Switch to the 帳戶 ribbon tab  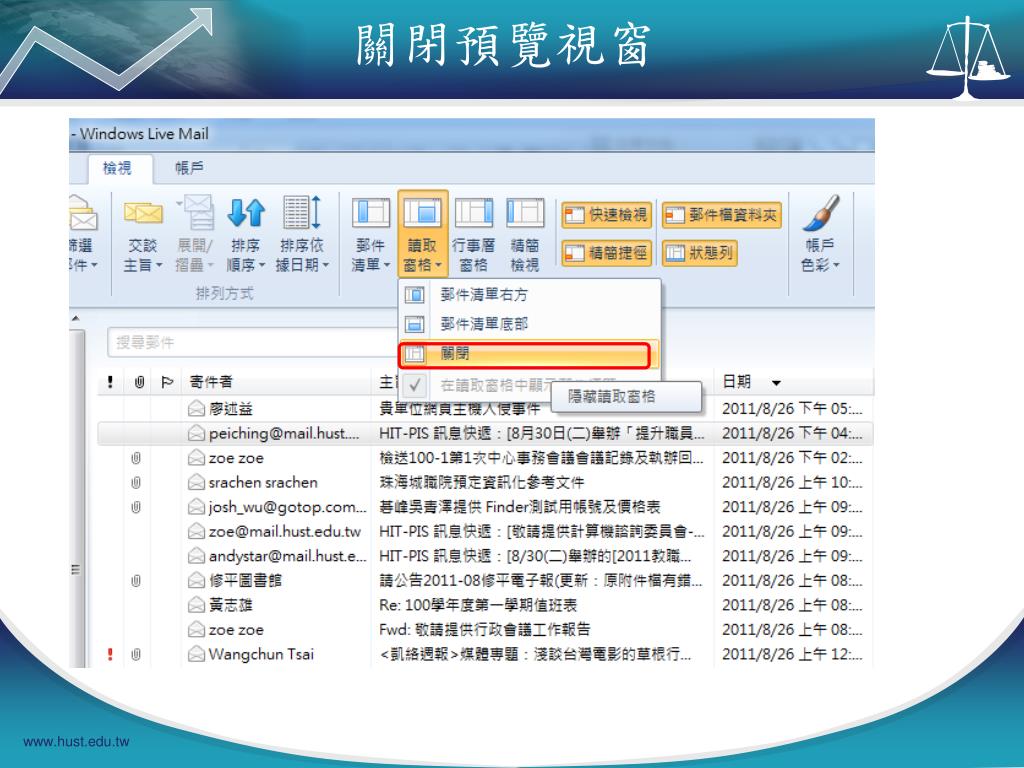[189, 168]
